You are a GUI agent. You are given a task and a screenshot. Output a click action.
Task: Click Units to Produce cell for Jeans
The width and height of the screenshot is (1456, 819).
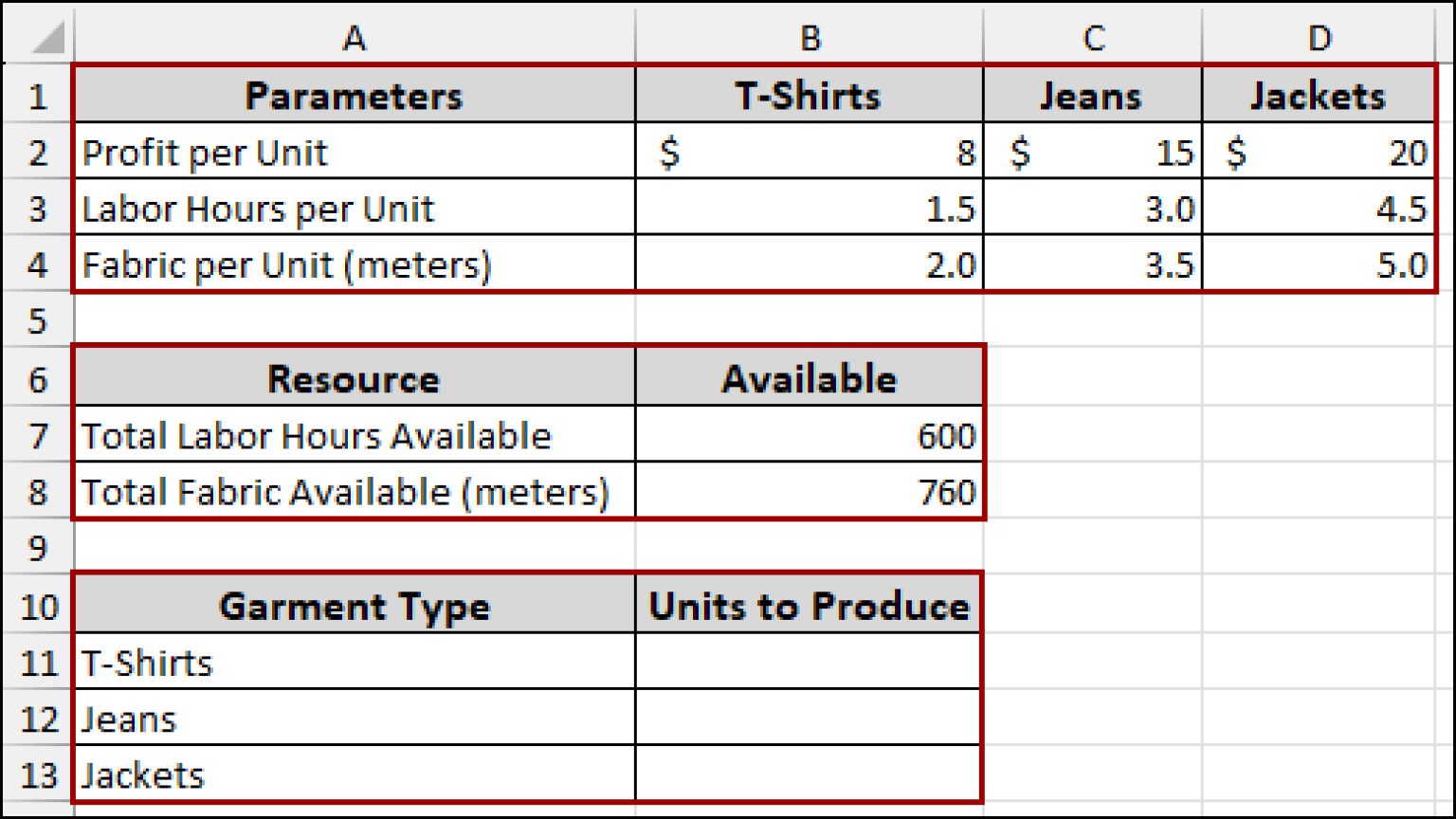pos(810,719)
